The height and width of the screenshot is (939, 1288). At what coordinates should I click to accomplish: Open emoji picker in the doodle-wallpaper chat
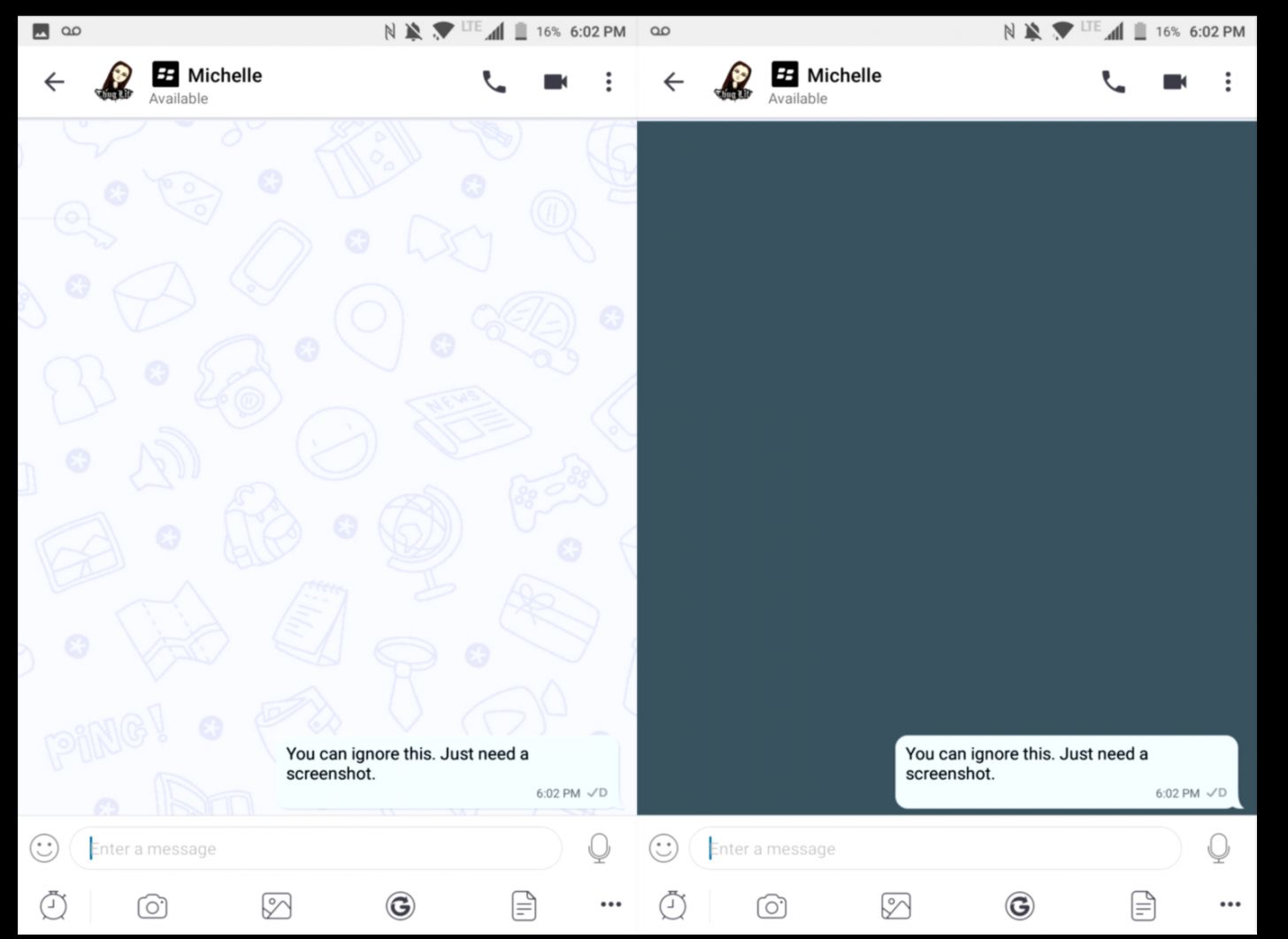tap(44, 848)
